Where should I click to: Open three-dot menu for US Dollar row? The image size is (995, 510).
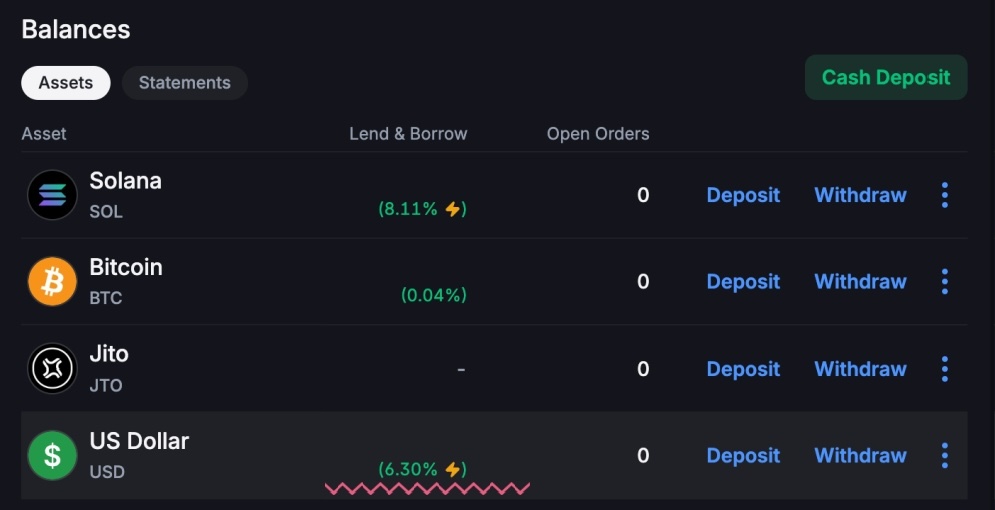click(945, 455)
